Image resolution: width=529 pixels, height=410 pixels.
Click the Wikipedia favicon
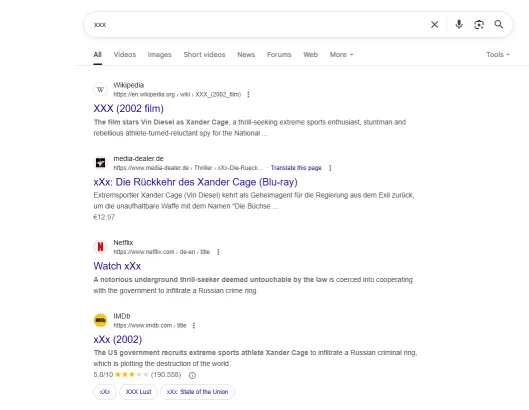pos(100,89)
